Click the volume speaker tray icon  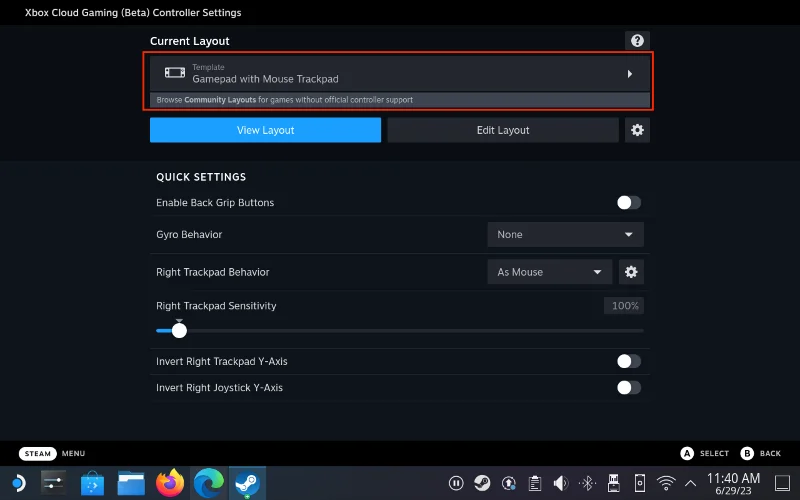coord(562,483)
